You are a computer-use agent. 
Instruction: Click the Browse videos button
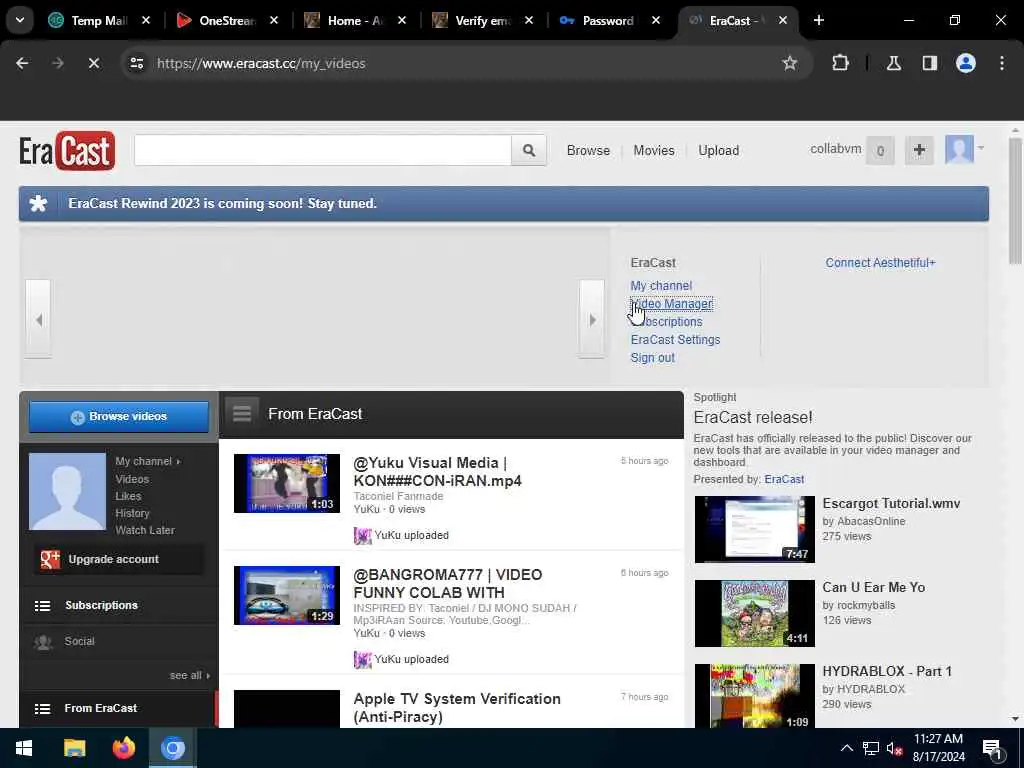click(x=119, y=417)
